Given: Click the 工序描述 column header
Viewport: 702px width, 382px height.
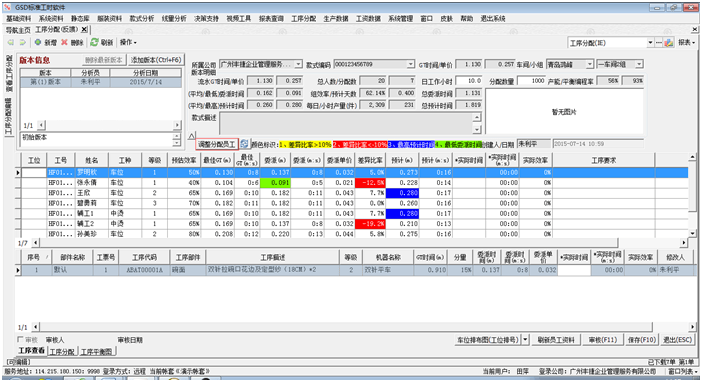Looking at the screenshot, I should [273, 257].
